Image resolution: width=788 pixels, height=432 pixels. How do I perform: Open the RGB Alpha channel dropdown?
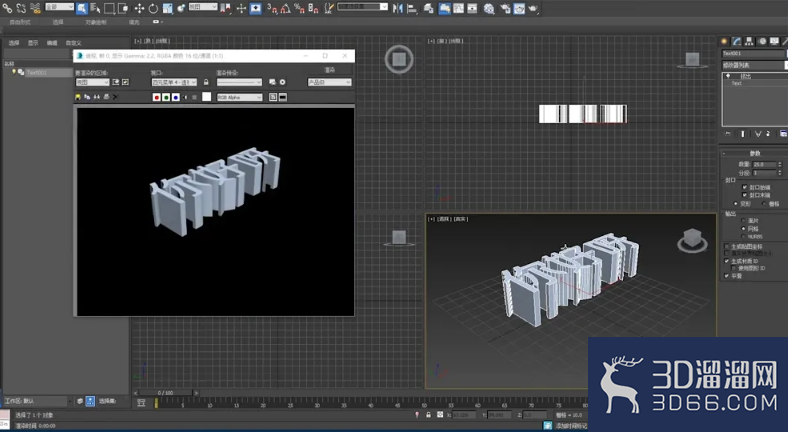coord(240,97)
